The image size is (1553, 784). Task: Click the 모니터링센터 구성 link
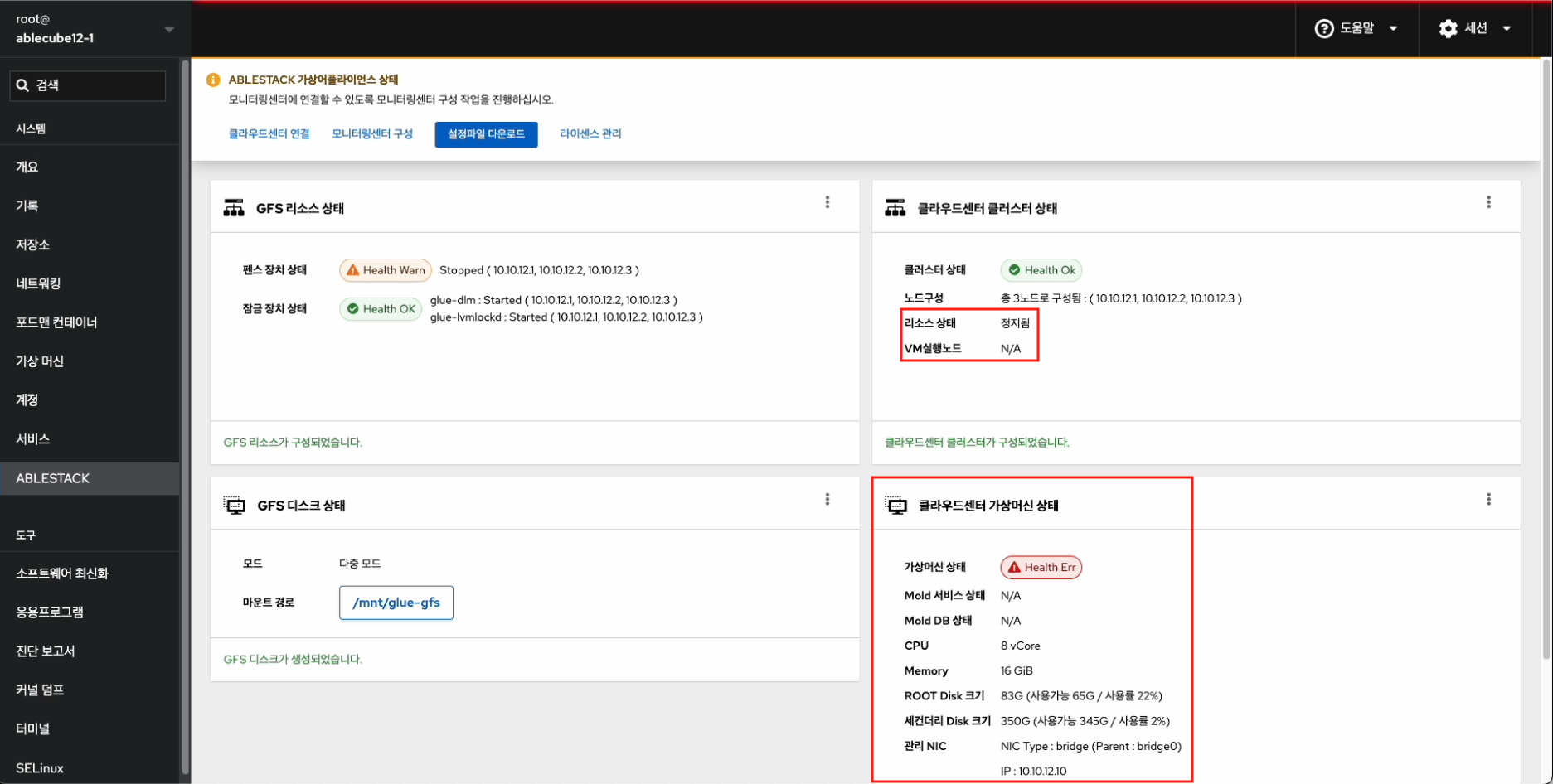pos(372,134)
